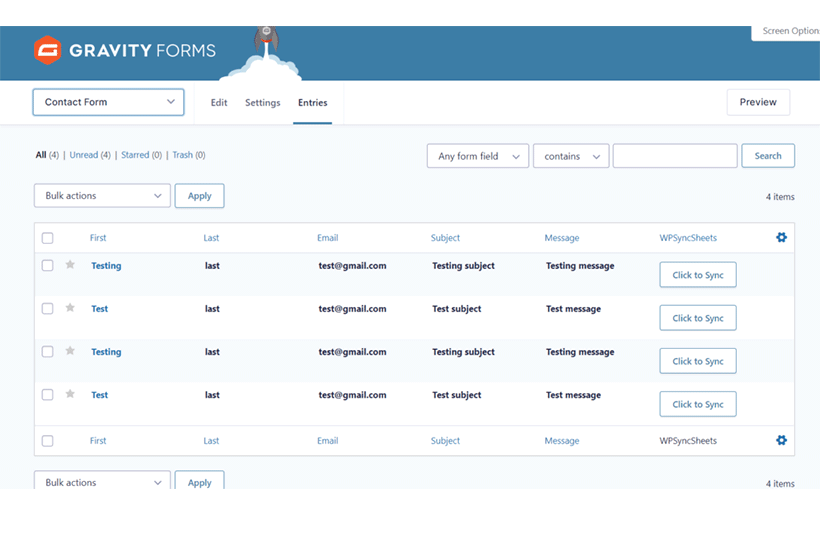Screen dimensions: 820x550
Task: Open column settings gear in table header
Action: pyautogui.click(x=781, y=237)
